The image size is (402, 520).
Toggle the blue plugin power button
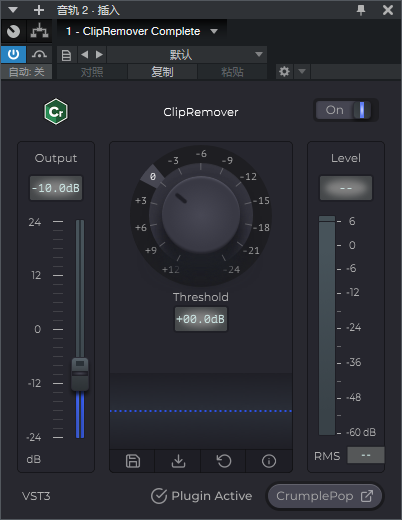14,54
